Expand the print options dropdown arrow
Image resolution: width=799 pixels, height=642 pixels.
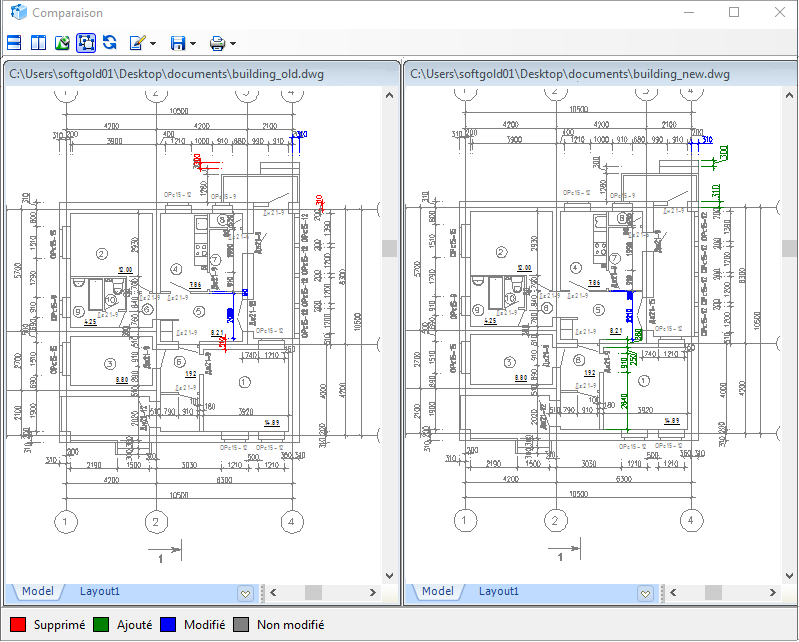[x=233, y=44]
